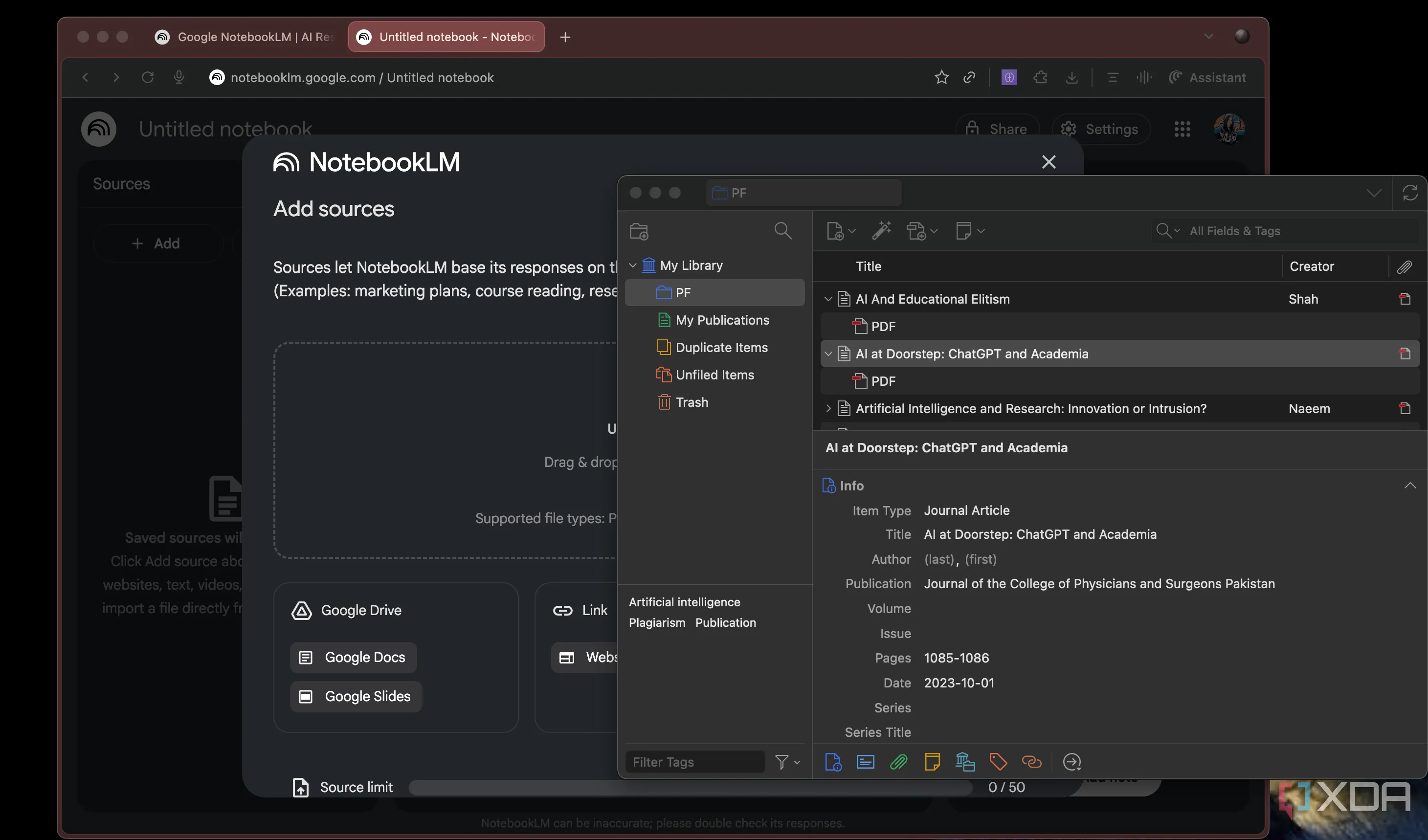The image size is (1428, 840).
Task: Click the Plagiarism tag in tag selector
Action: (657, 622)
